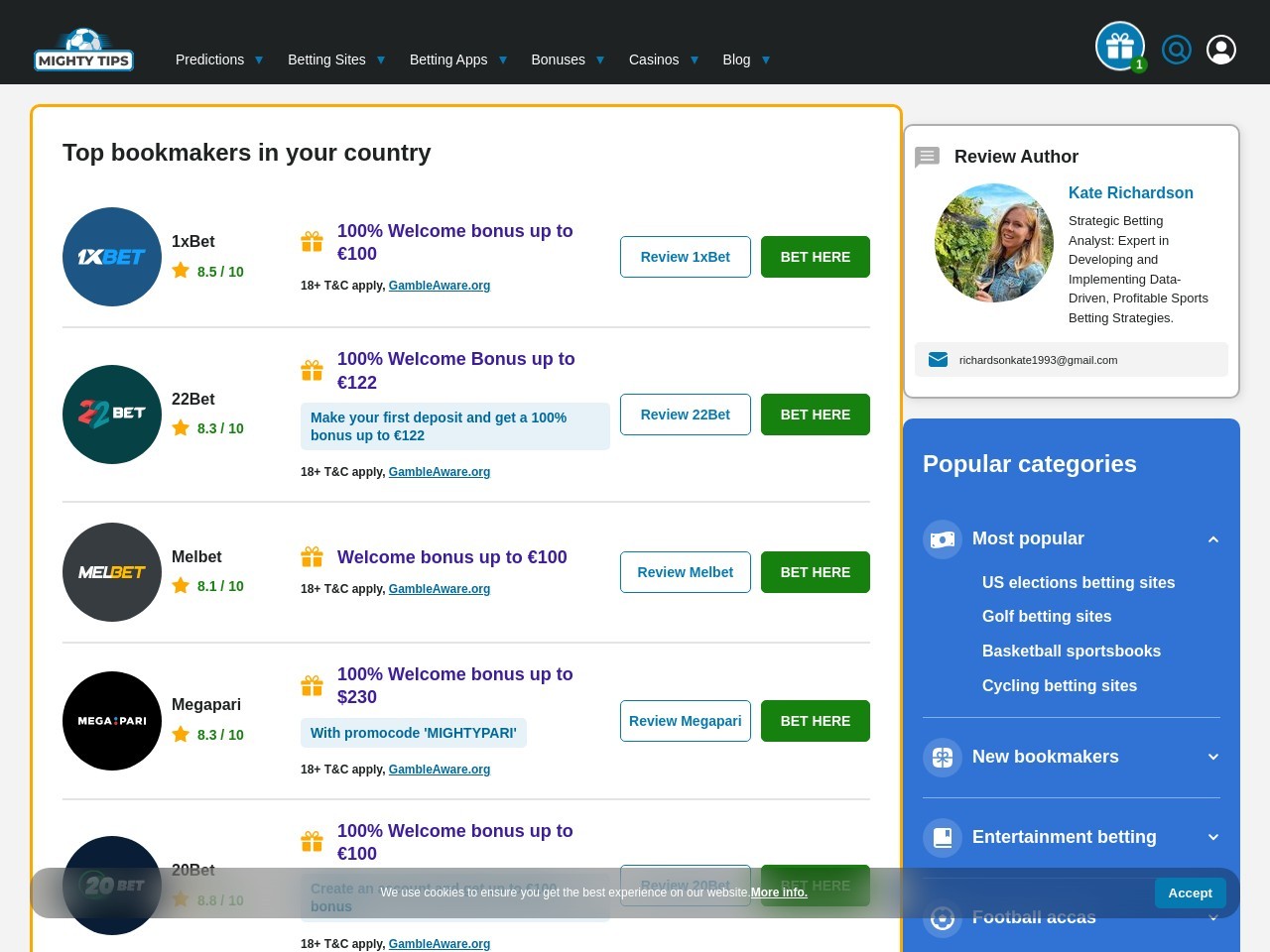Viewport: 1270px width, 952px height.
Task: Expand the Betting Apps menu arrow
Action: [x=503, y=59]
